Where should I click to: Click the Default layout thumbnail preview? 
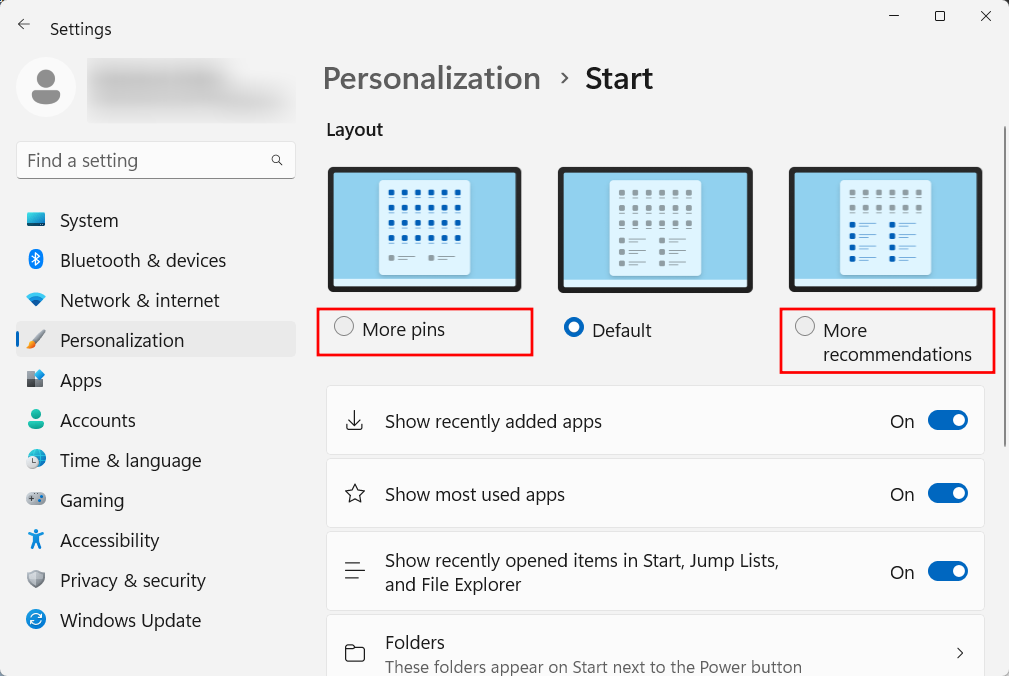pyautogui.click(x=655, y=228)
